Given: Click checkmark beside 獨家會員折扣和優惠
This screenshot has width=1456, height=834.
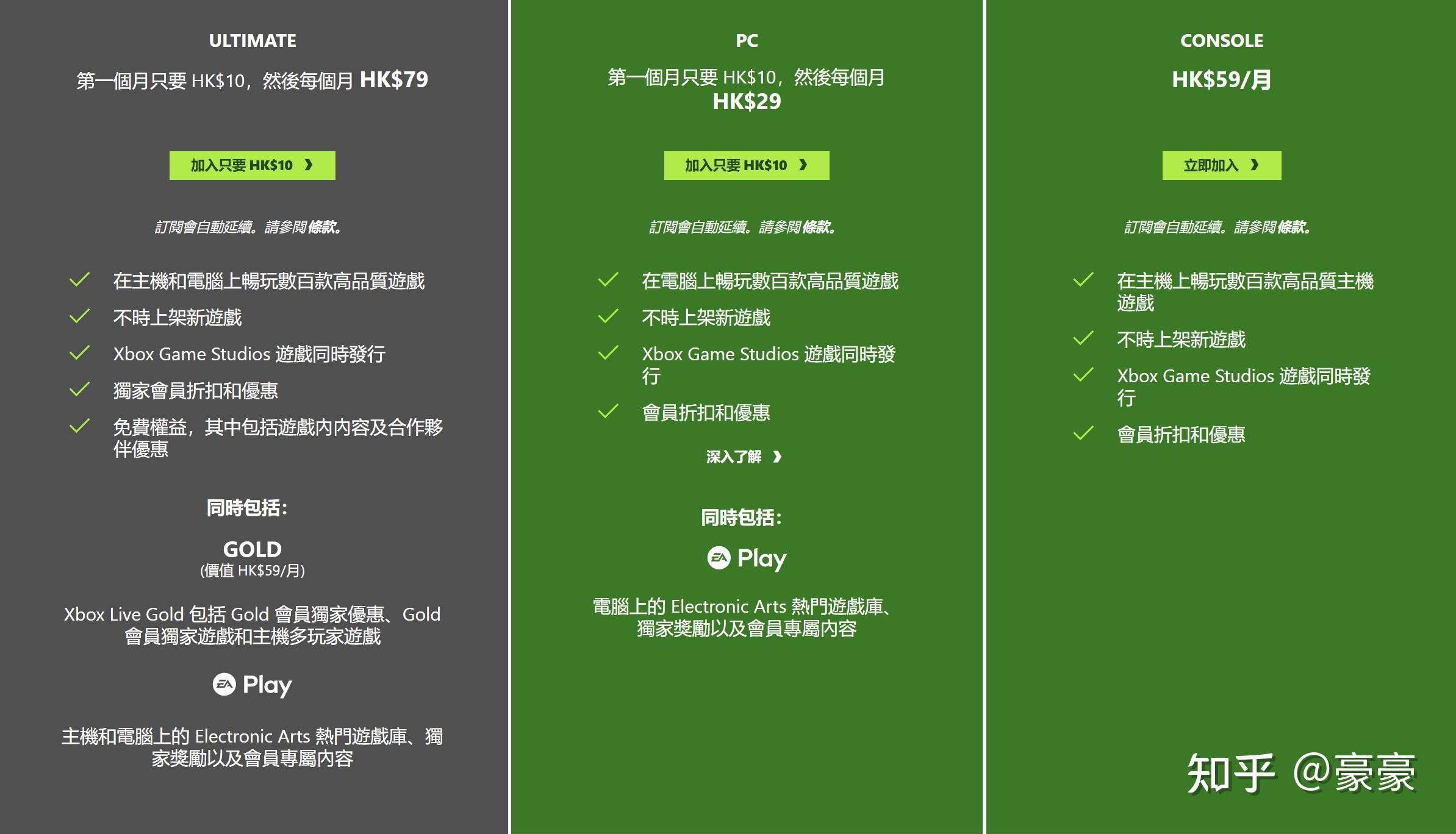Looking at the screenshot, I should coord(80,390).
